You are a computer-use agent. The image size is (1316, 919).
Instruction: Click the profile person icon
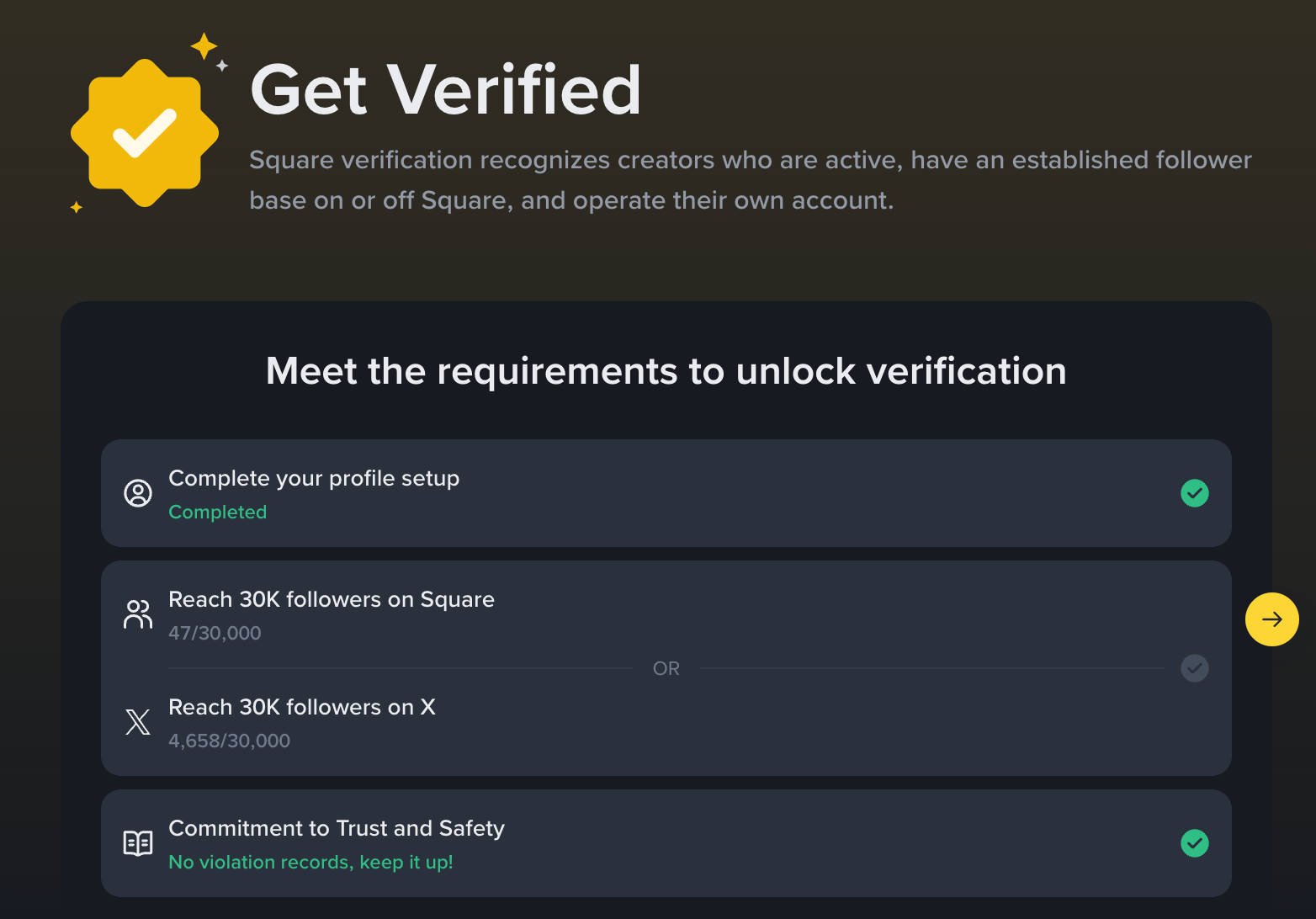138,493
